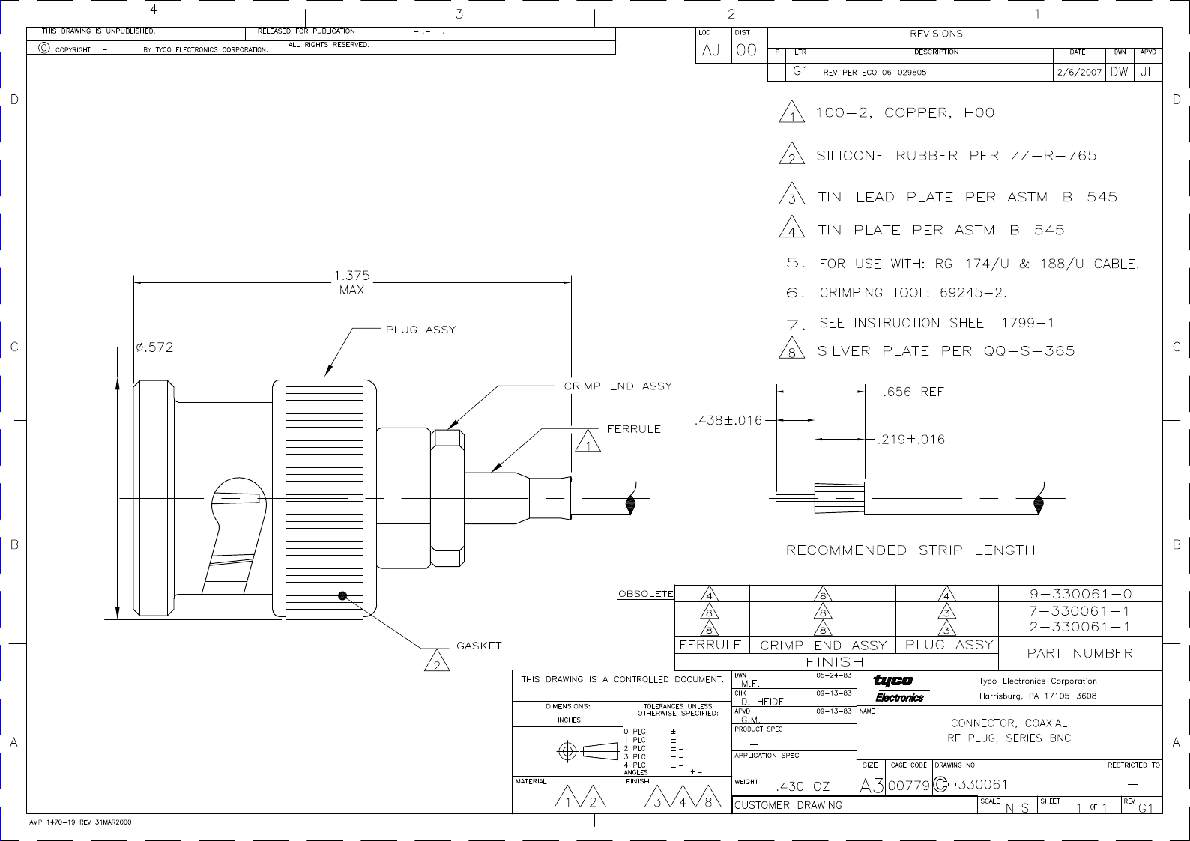Click the 'PART NUMBER' table header
1190x841 pixels.
1080,653
